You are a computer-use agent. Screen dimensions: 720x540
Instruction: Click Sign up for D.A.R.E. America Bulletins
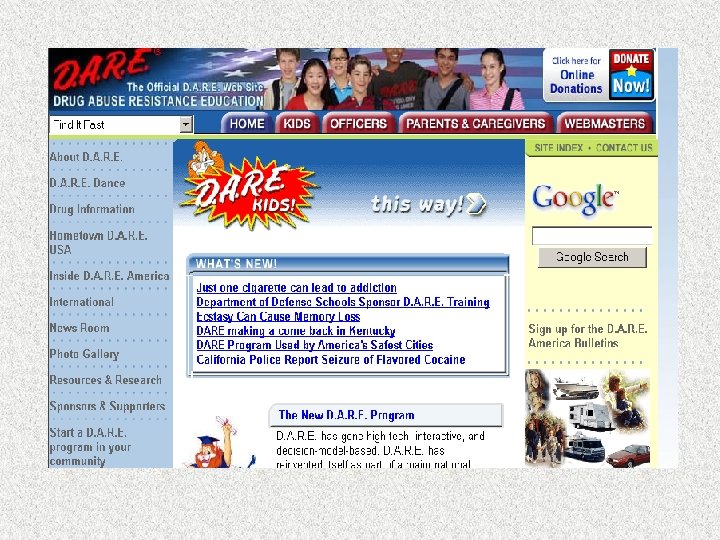(x=588, y=336)
